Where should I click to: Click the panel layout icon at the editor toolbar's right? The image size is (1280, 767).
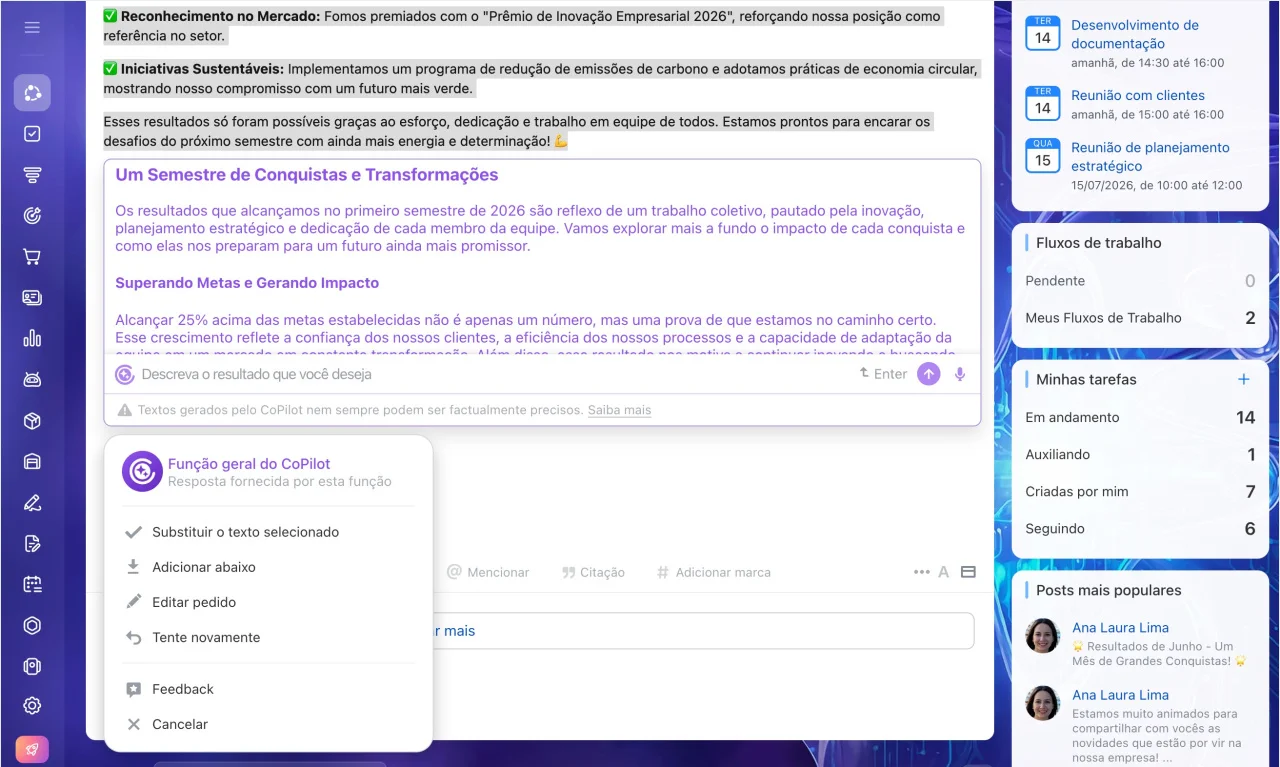[x=968, y=572]
